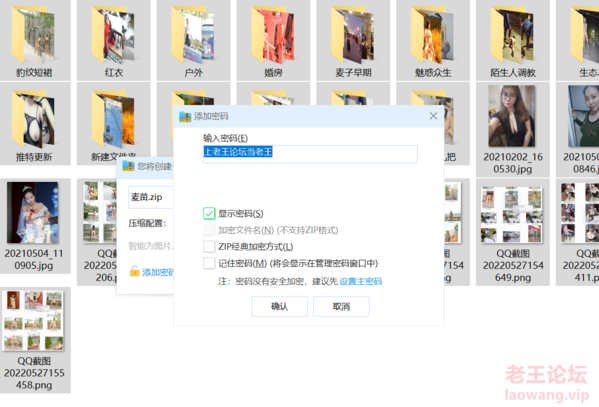The width and height of the screenshot is (599, 407).
Task: Uncheck the 显示密码(S) checkbox
Action: click(x=209, y=213)
